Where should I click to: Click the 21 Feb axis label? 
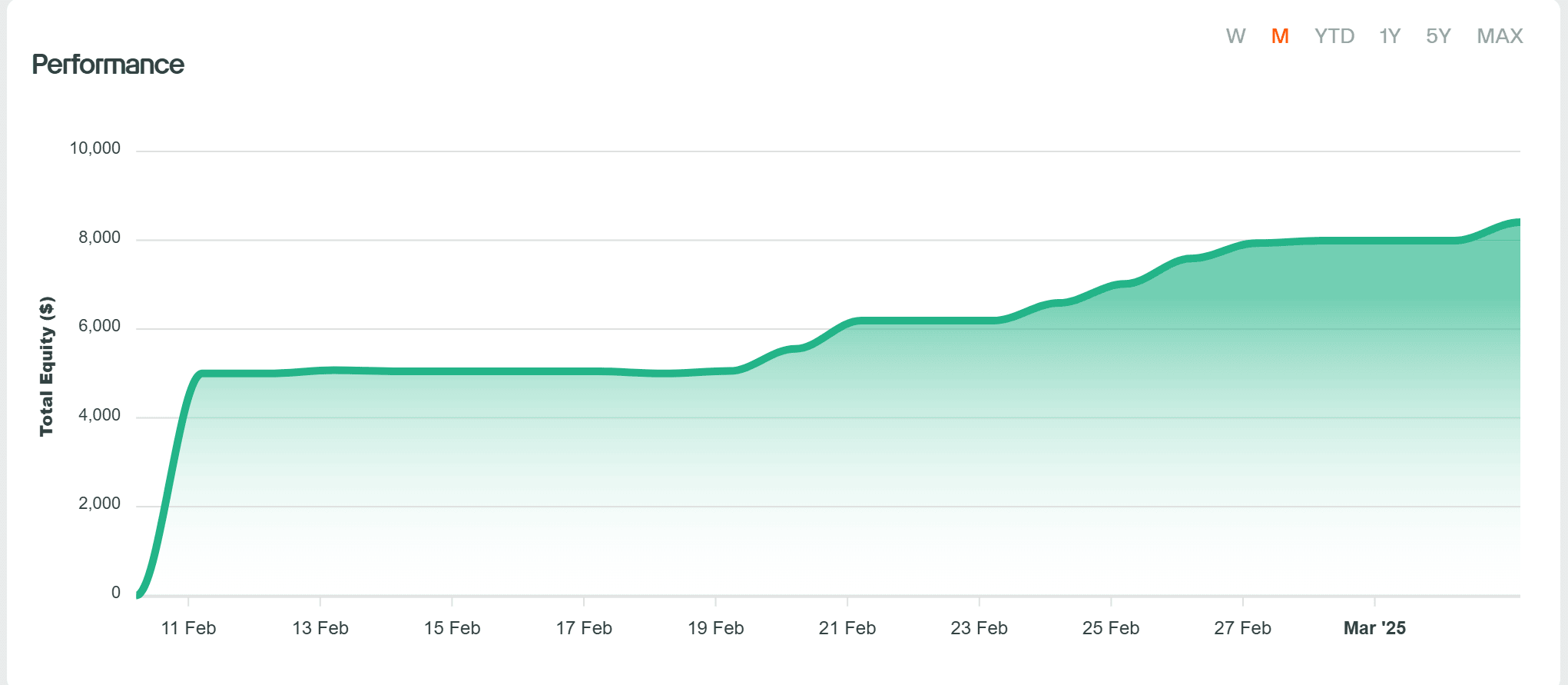(x=847, y=628)
